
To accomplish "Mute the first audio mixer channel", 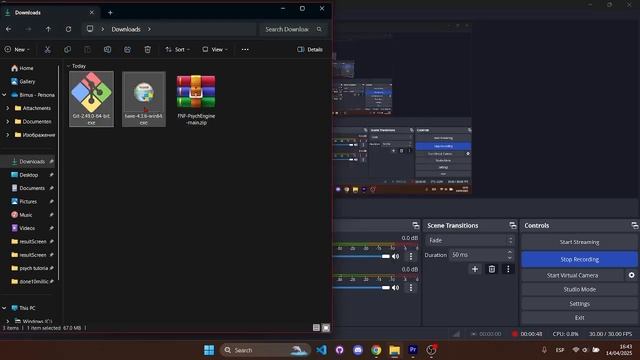I will click(x=396, y=256).
